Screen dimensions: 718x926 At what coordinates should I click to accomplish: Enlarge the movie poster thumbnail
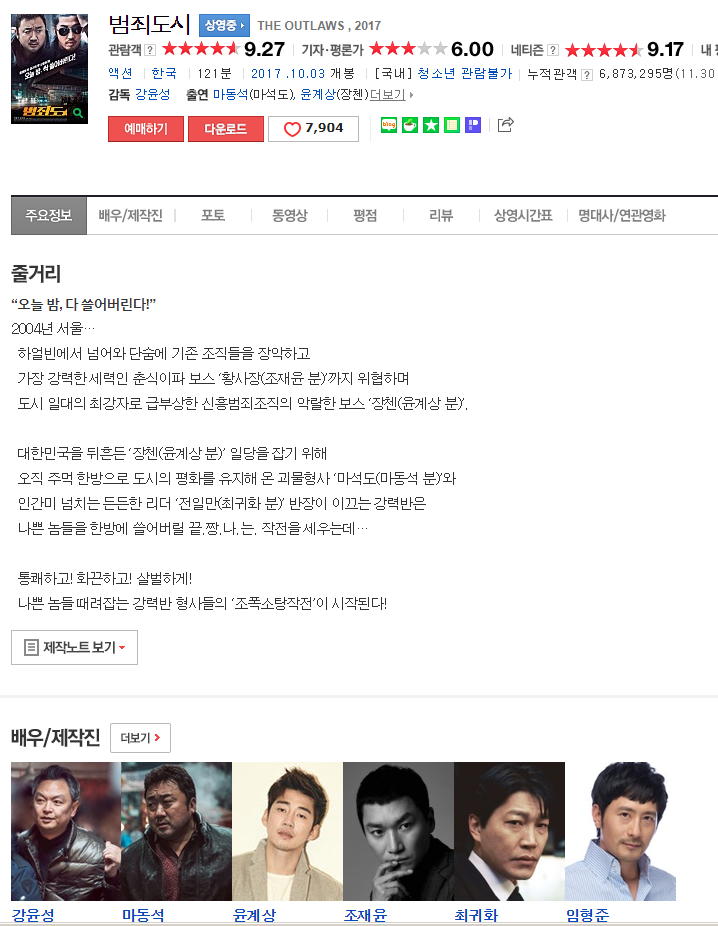click(x=50, y=69)
